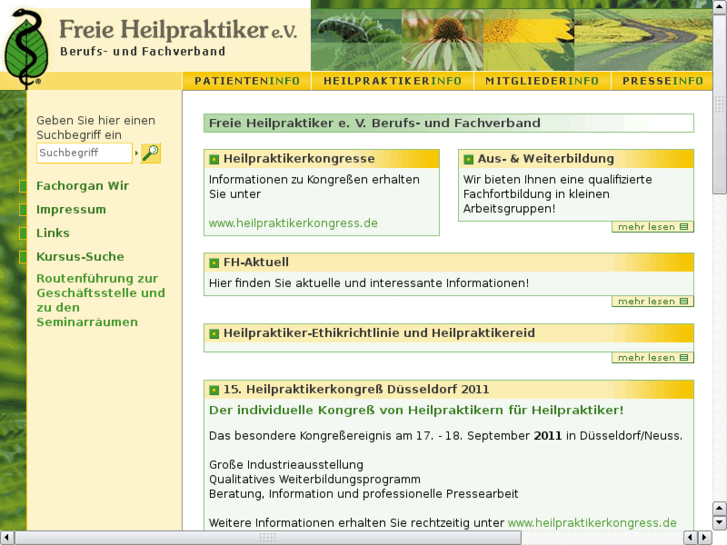Open the Links sidebar entry

coord(53,233)
